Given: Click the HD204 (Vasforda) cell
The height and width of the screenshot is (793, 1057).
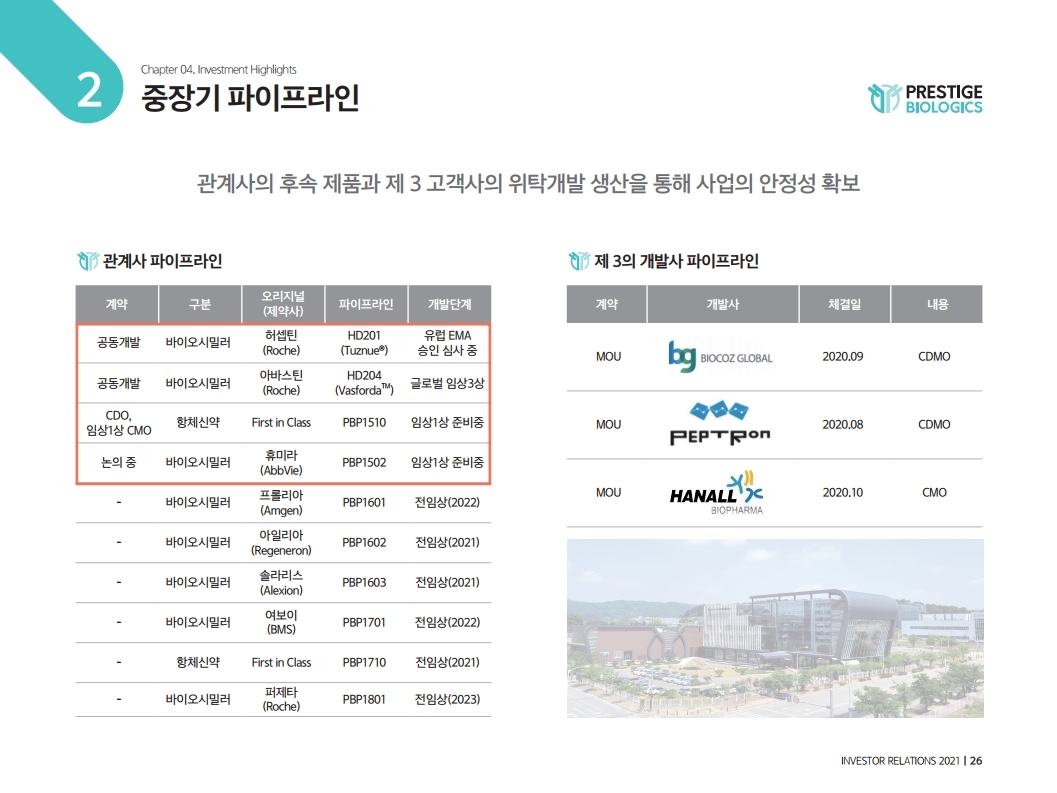Looking at the screenshot, I should pos(364,383).
